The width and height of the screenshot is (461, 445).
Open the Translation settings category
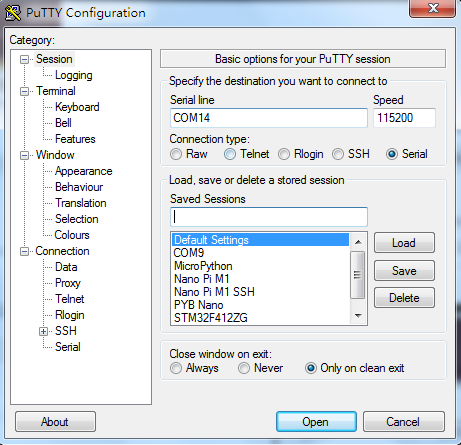click(80, 203)
